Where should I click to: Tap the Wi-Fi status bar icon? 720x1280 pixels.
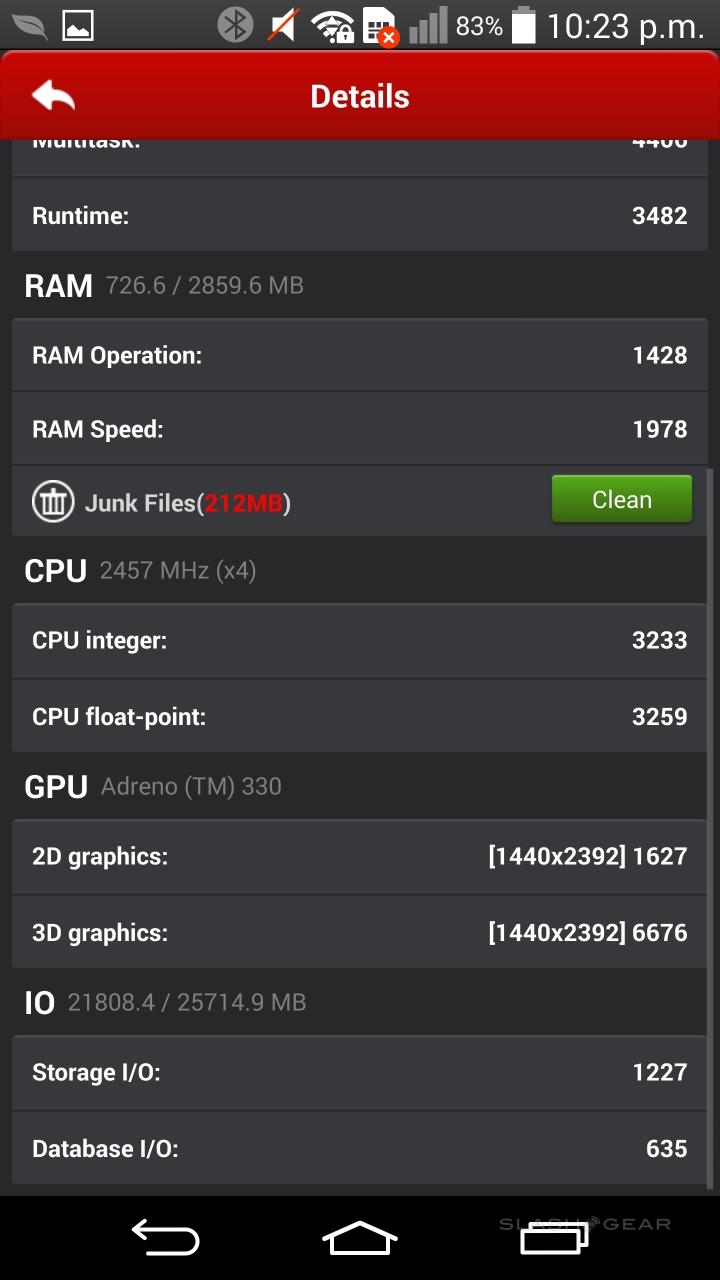click(x=332, y=26)
